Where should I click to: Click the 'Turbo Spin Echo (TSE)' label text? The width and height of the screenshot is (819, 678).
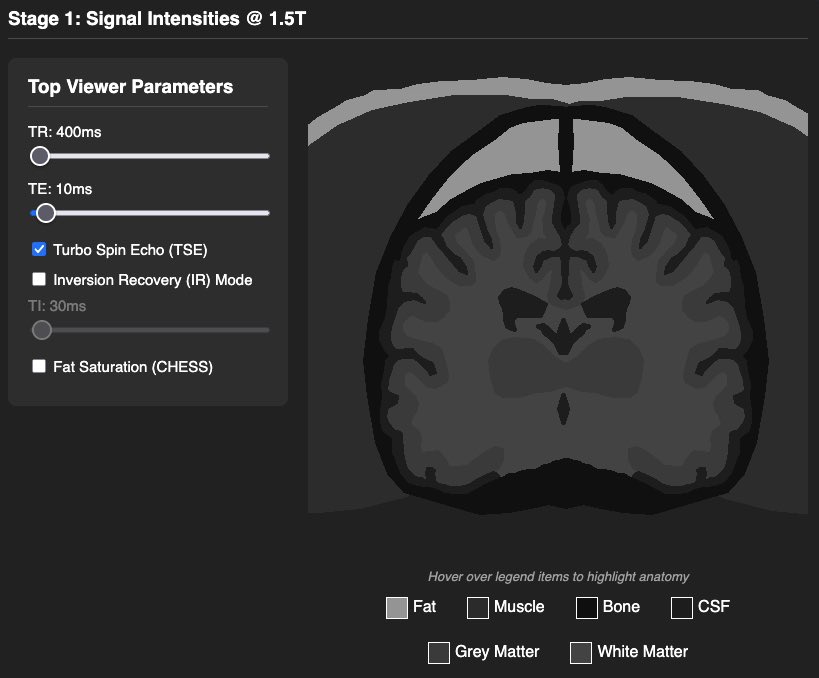130,250
